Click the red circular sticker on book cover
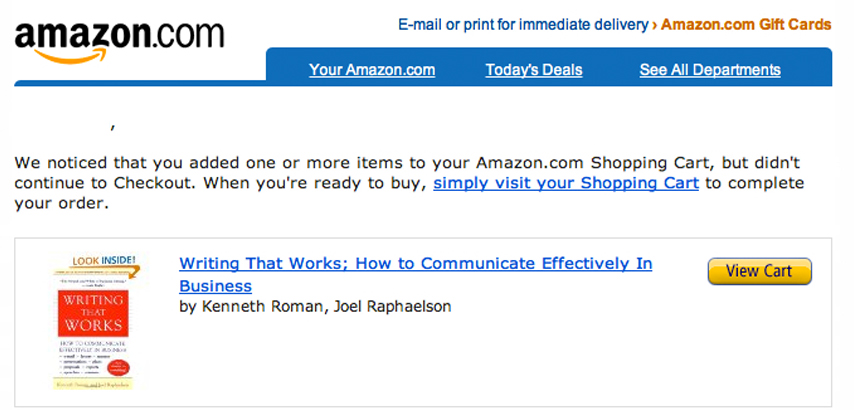 pyautogui.click(x=118, y=368)
